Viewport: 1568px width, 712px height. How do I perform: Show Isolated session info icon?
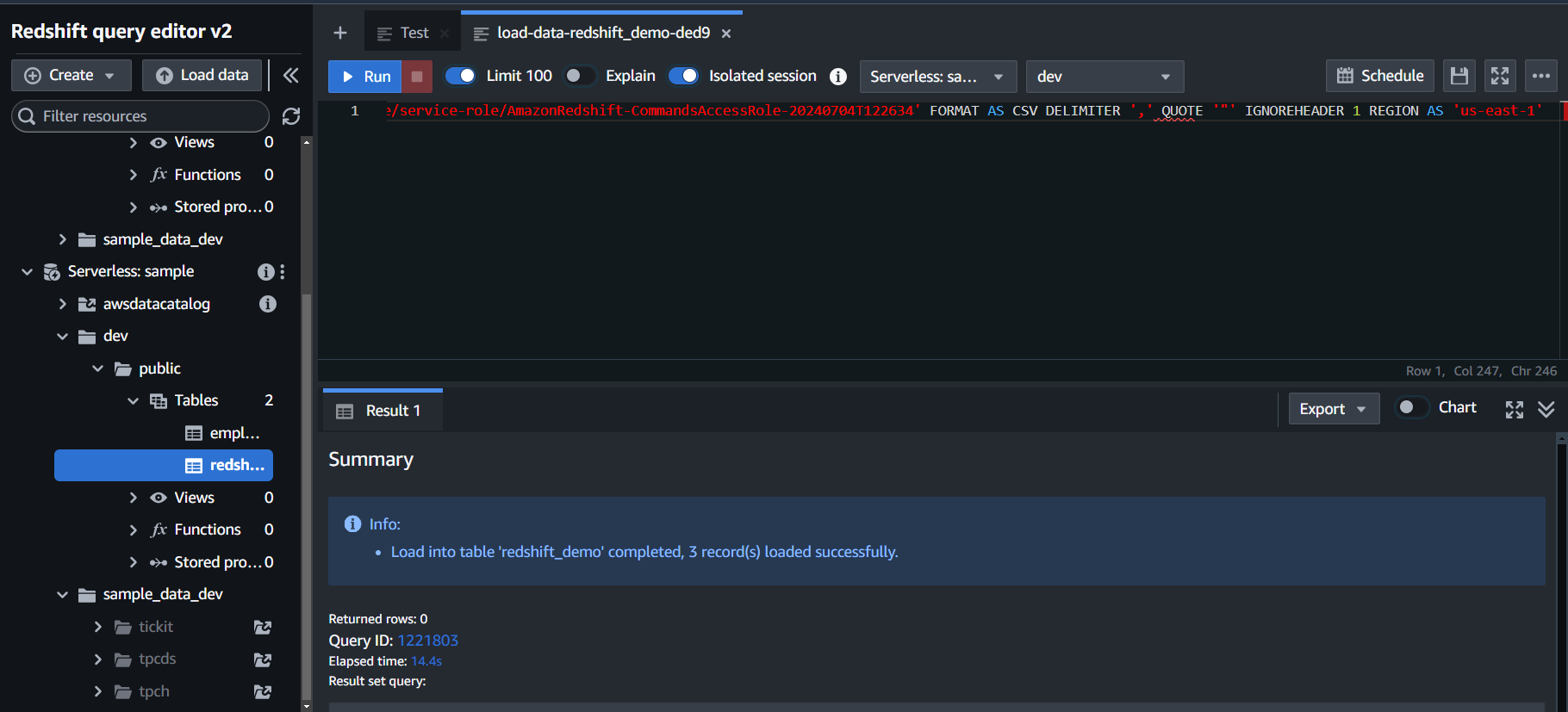point(838,77)
